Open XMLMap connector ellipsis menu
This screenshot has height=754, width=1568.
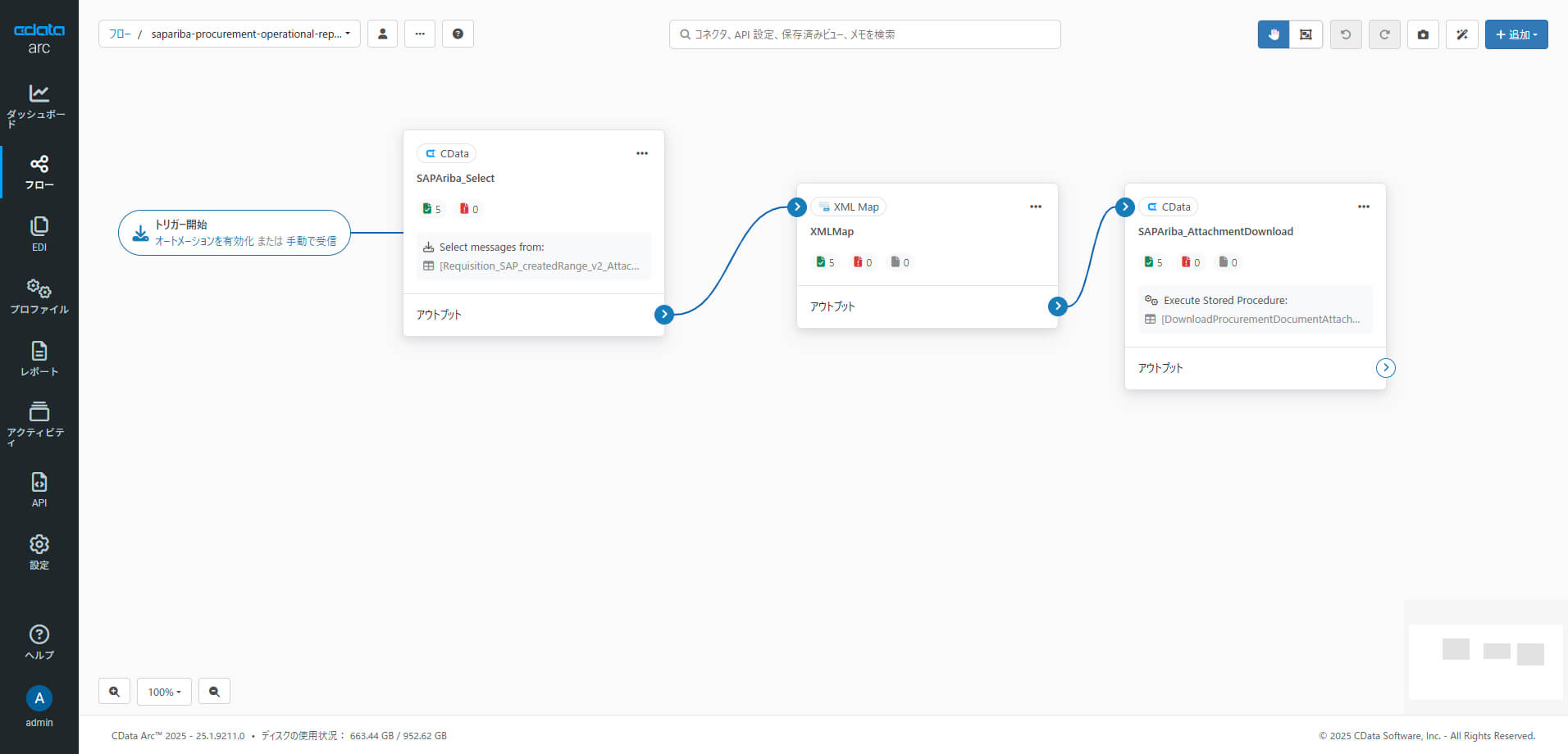pyautogui.click(x=1036, y=207)
